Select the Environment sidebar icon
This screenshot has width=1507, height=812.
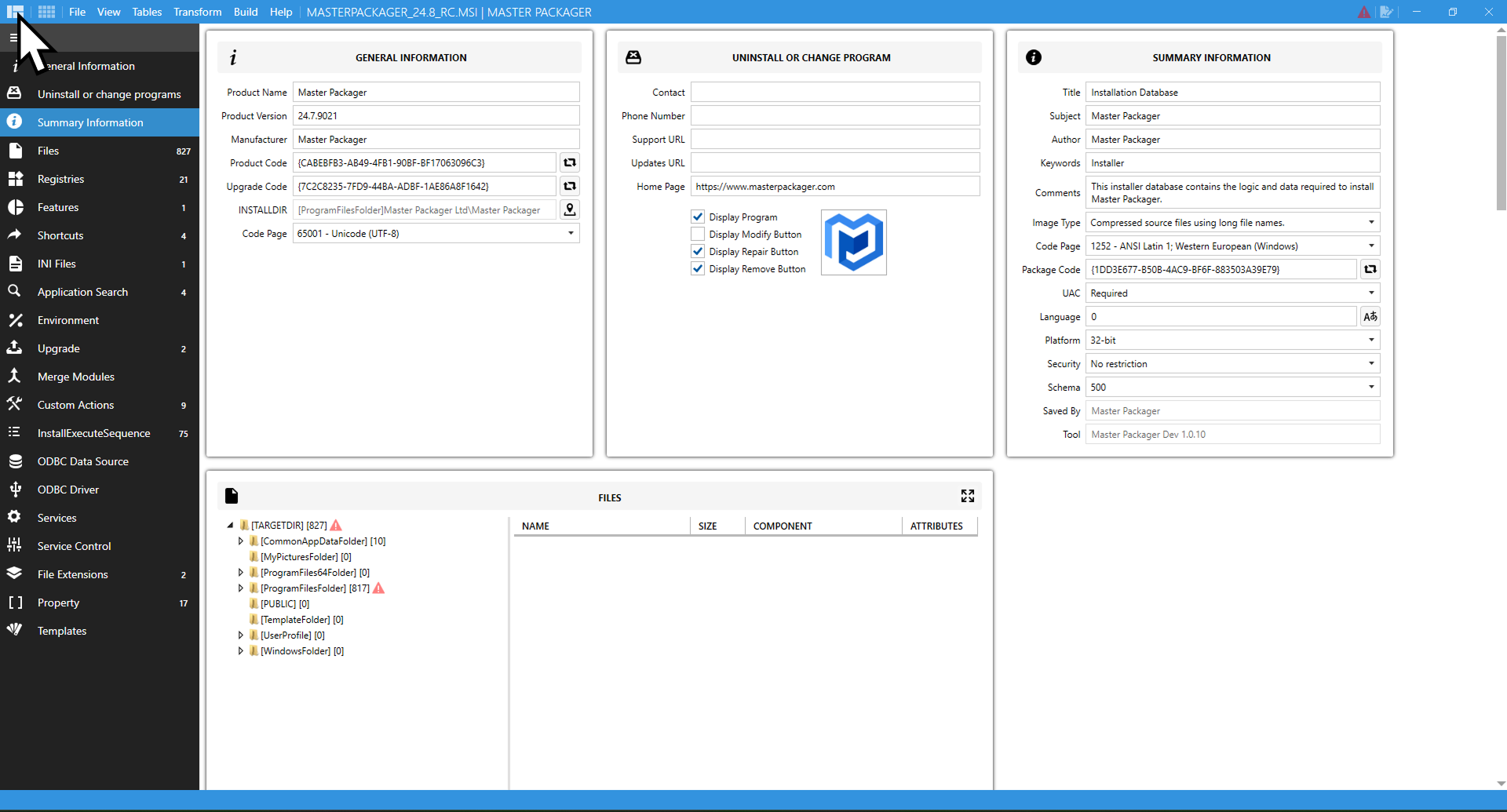(15, 320)
